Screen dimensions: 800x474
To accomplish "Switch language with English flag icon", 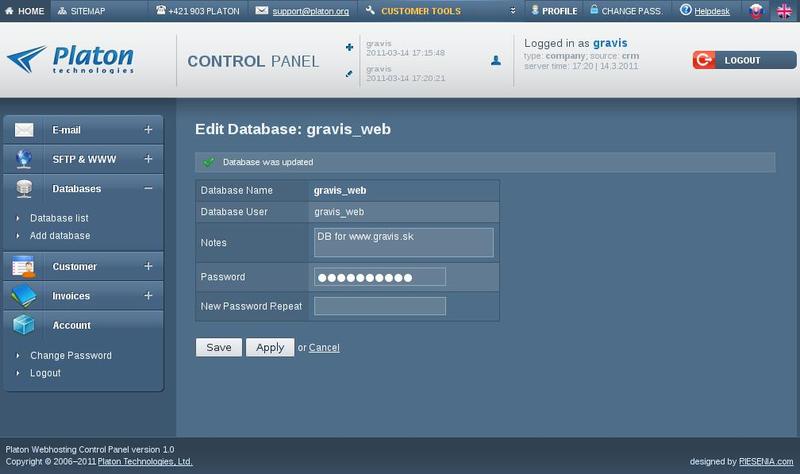I will pos(784,11).
